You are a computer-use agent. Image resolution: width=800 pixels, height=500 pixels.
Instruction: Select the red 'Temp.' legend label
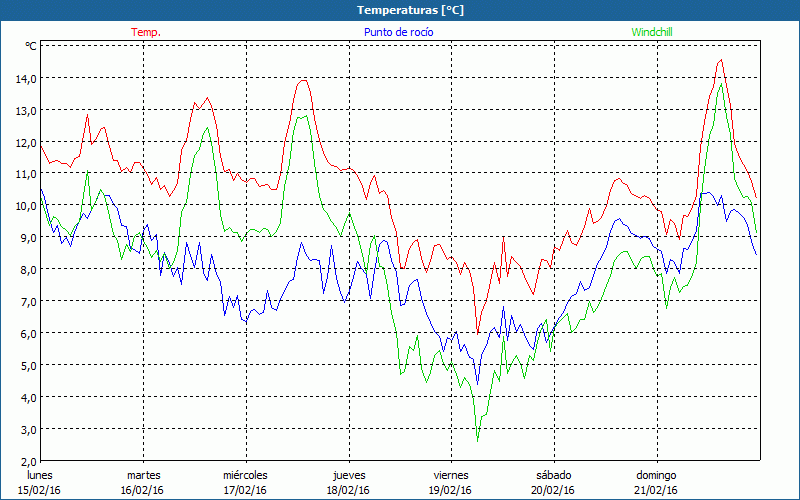pyautogui.click(x=146, y=32)
